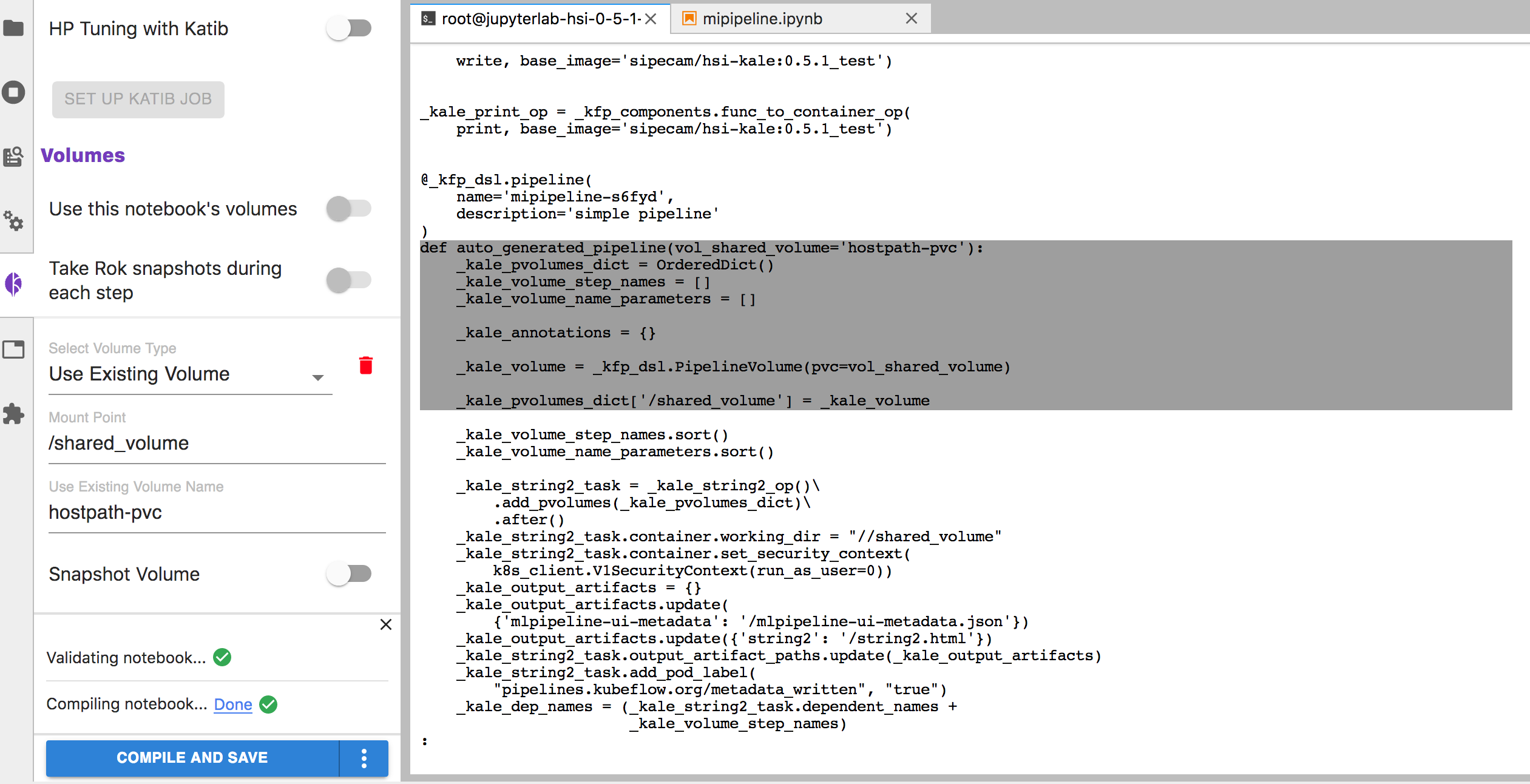Image resolution: width=1530 pixels, height=784 pixels.
Task: Enable Take Rok snapshots during each step
Action: pyautogui.click(x=350, y=280)
